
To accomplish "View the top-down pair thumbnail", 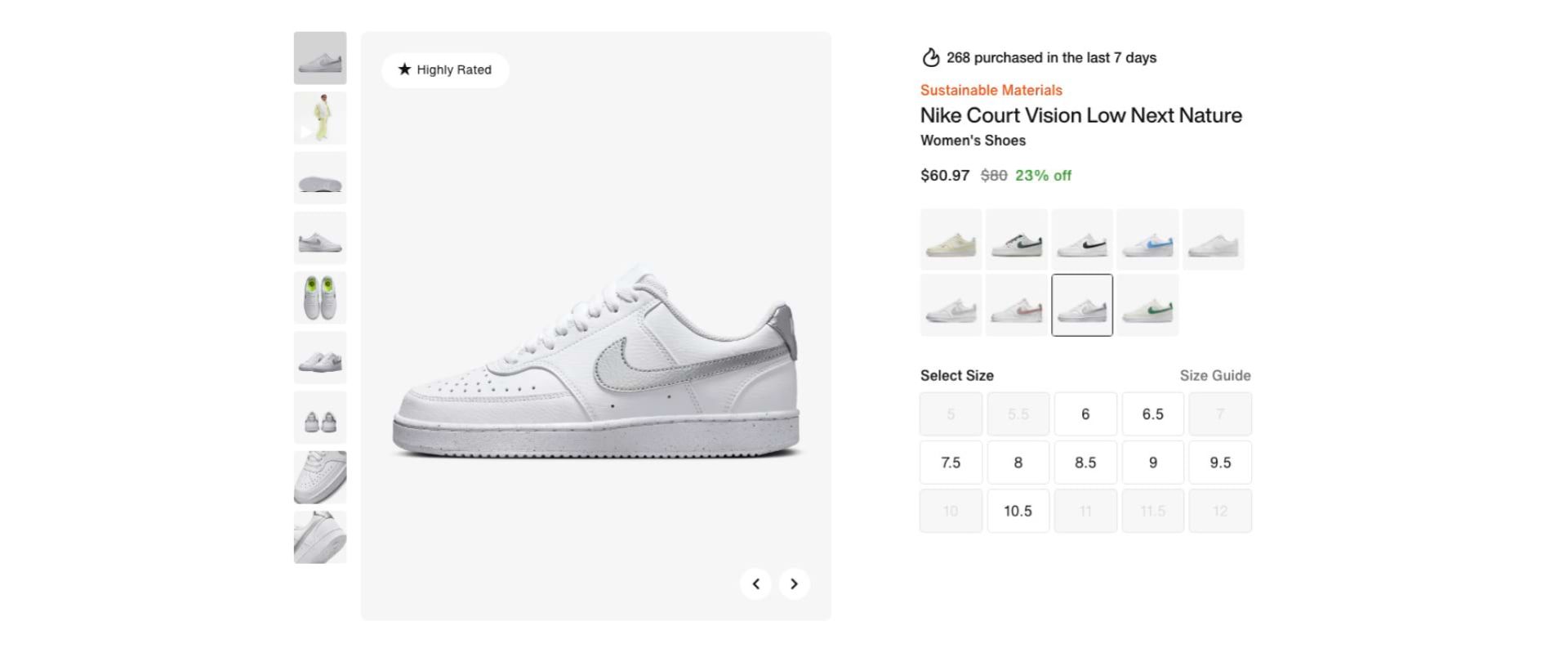I will point(320,297).
